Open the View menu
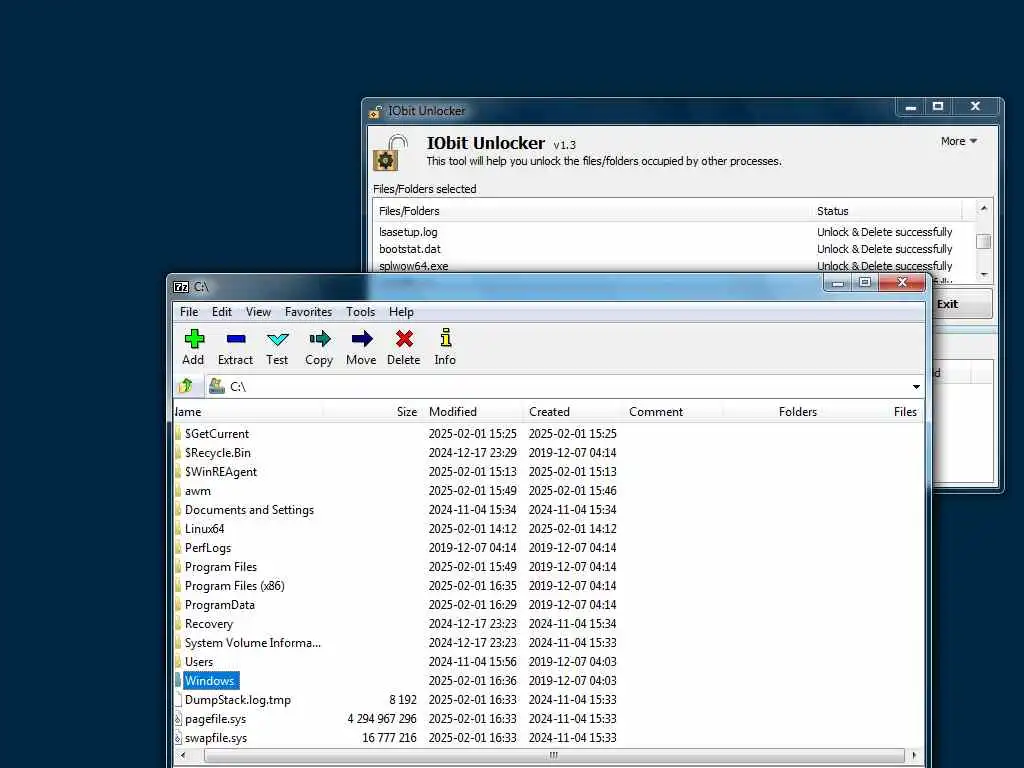The height and width of the screenshot is (768, 1024). pyautogui.click(x=258, y=312)
